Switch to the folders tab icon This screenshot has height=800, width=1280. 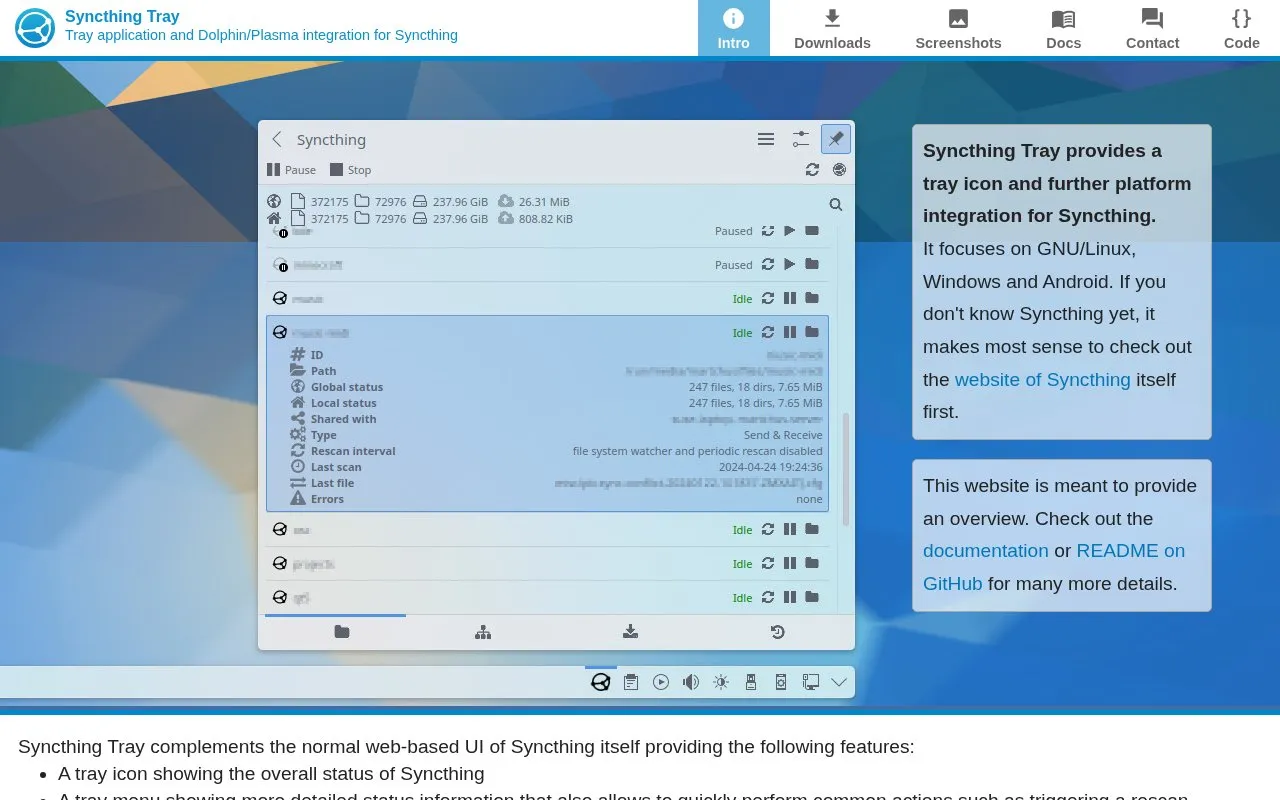(x=342, y=632)
